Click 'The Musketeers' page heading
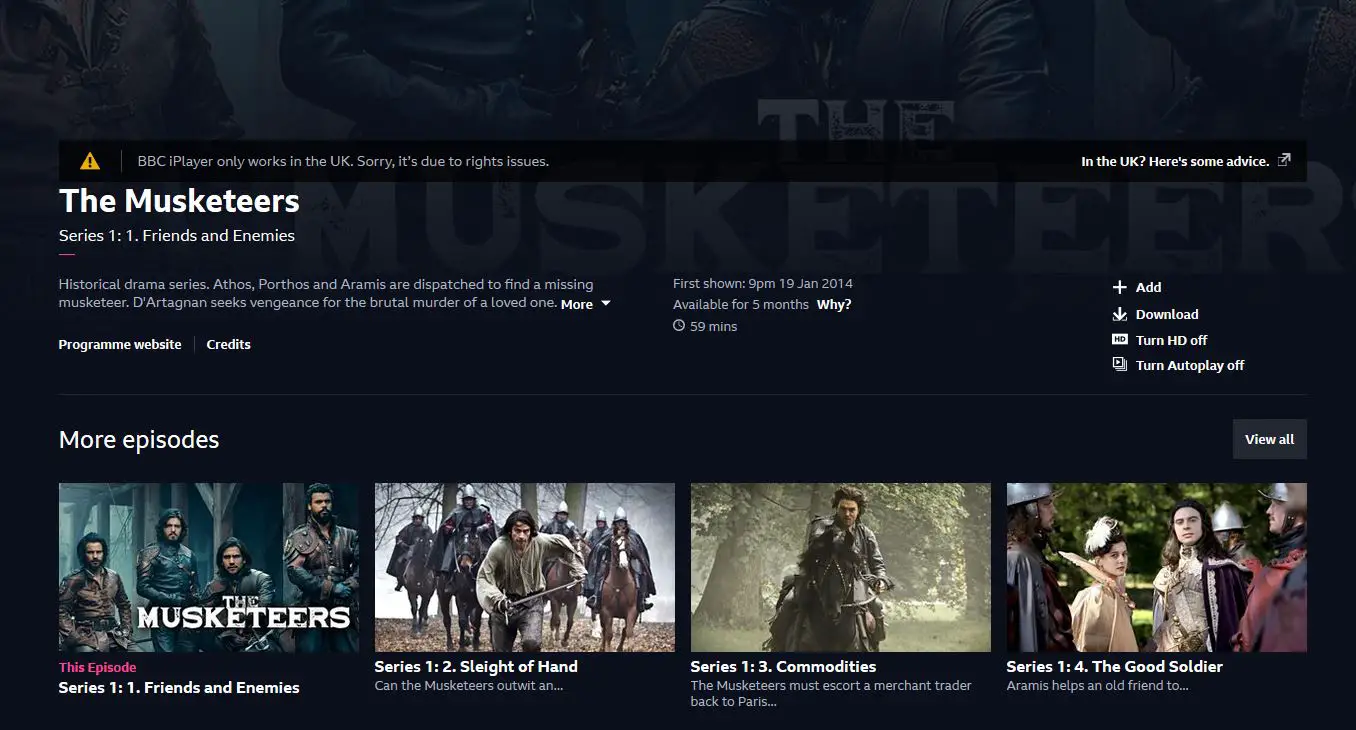 (179, 200)
